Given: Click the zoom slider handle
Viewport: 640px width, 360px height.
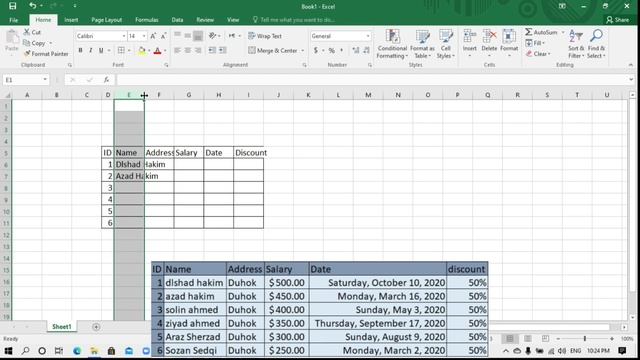Looking at the screenshot, I should [x=584, y=339].
